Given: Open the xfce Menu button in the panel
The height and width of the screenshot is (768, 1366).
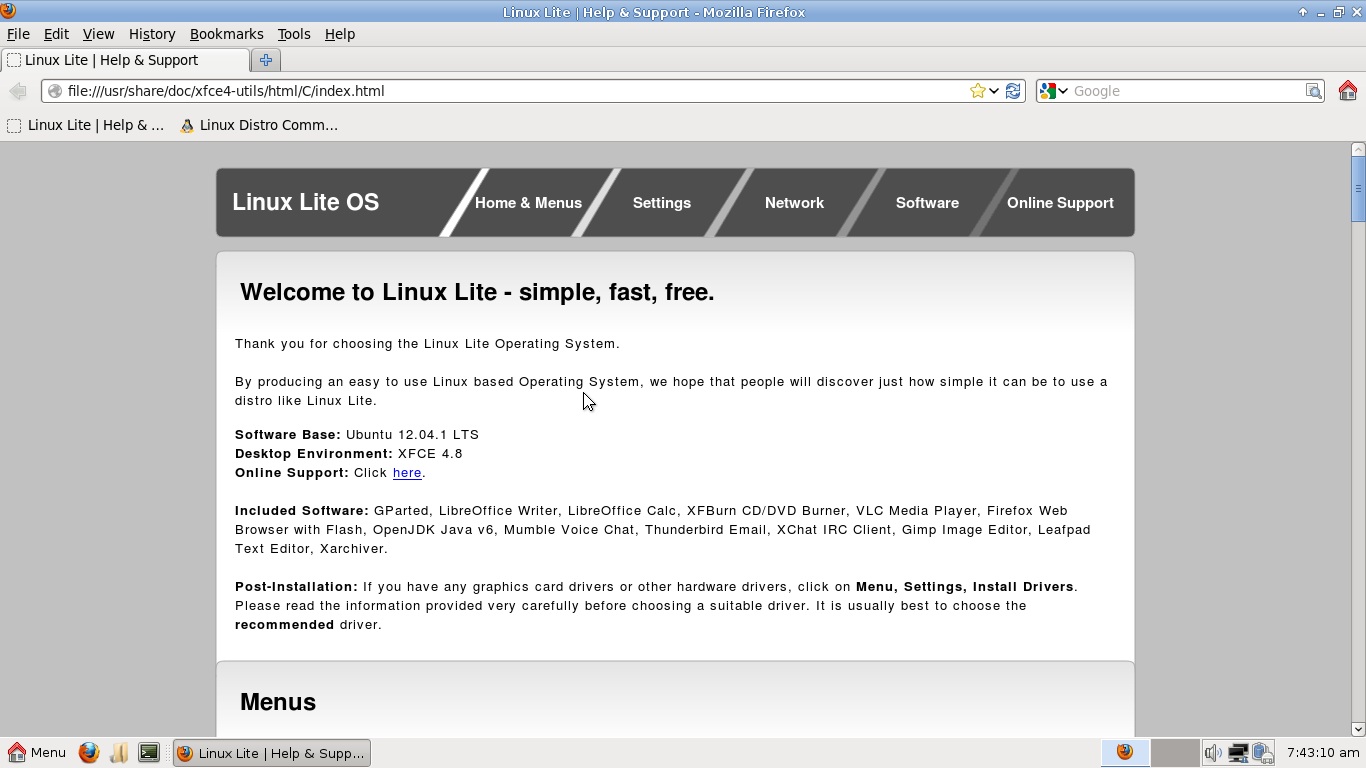Looking at the screenshot, I should point(37,753).
